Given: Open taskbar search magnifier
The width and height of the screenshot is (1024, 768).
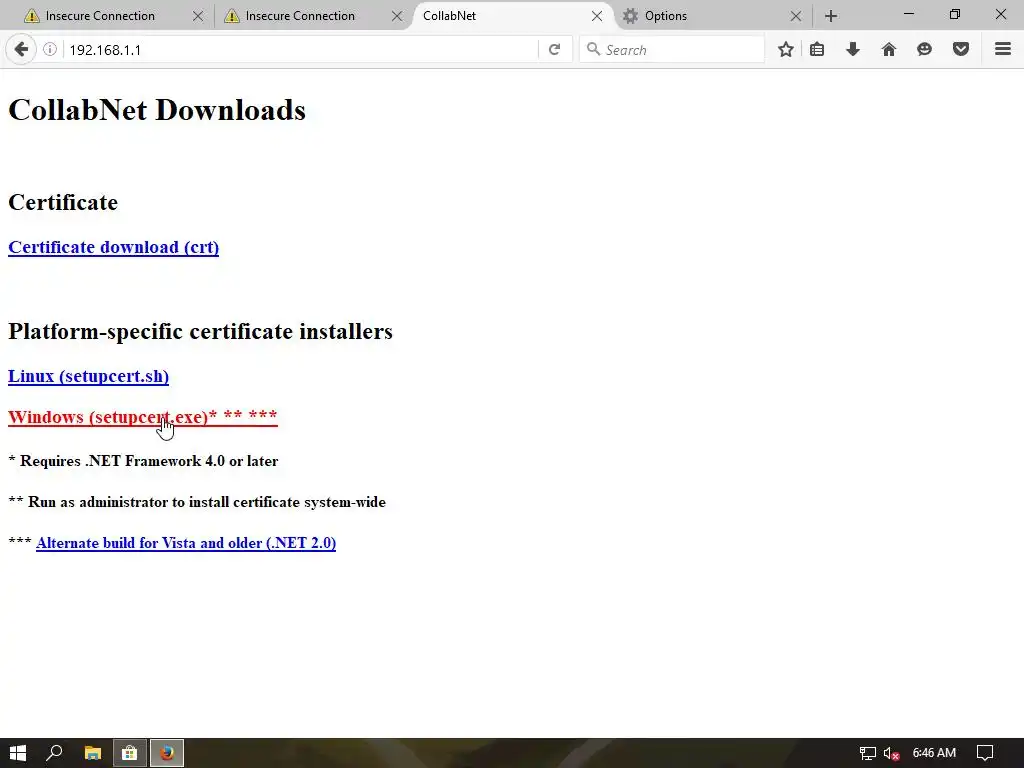Looking at the screenshot, I should click(x=55, y=753).
